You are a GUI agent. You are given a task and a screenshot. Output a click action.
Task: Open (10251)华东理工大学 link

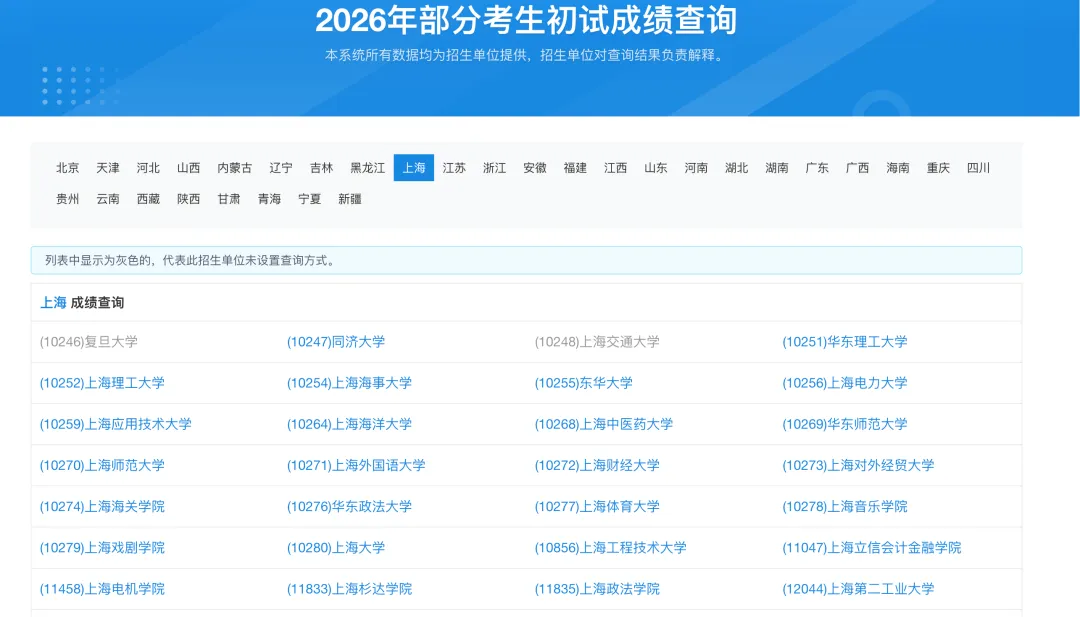[844, 342]
